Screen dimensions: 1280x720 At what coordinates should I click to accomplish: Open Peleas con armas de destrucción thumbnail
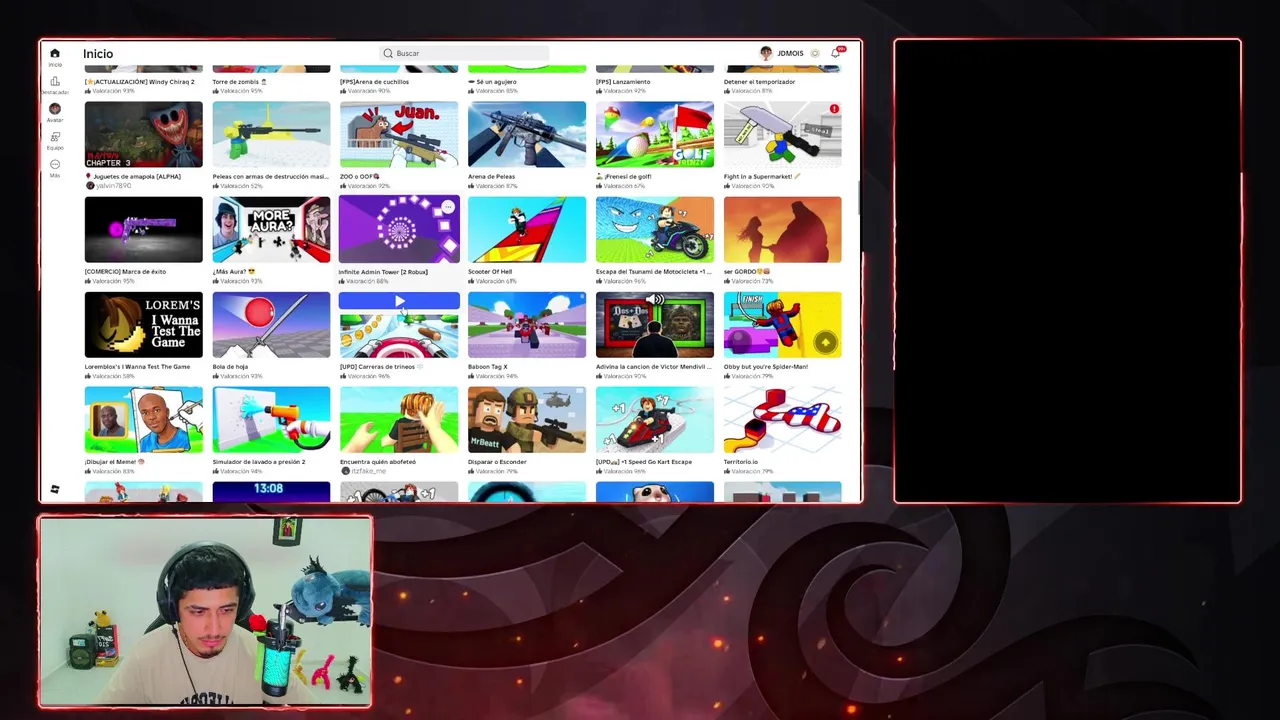[271, 134]
